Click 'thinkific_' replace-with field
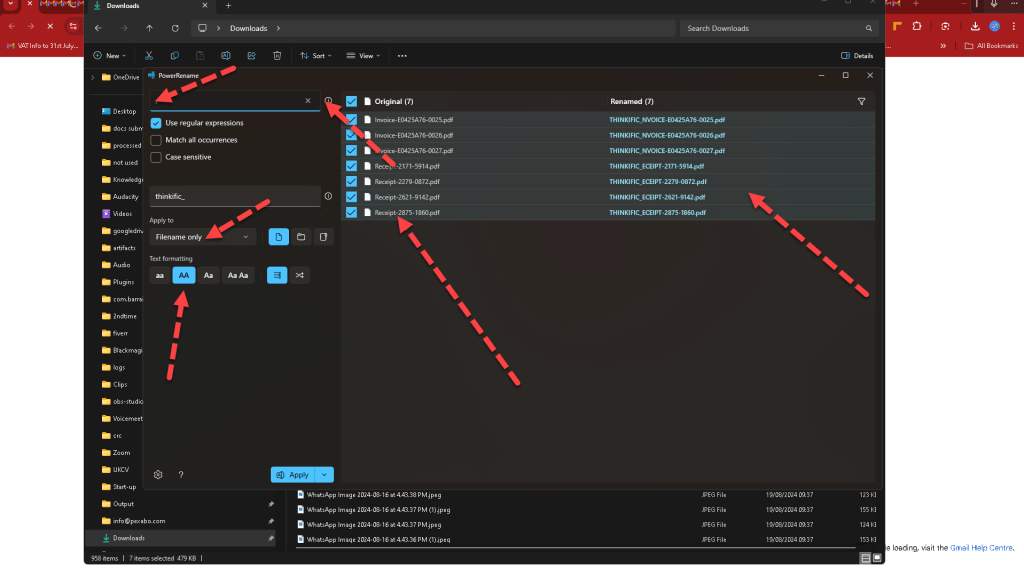Image resolution: width=1024 pixels, height=568 pixels. click(235, 196)
